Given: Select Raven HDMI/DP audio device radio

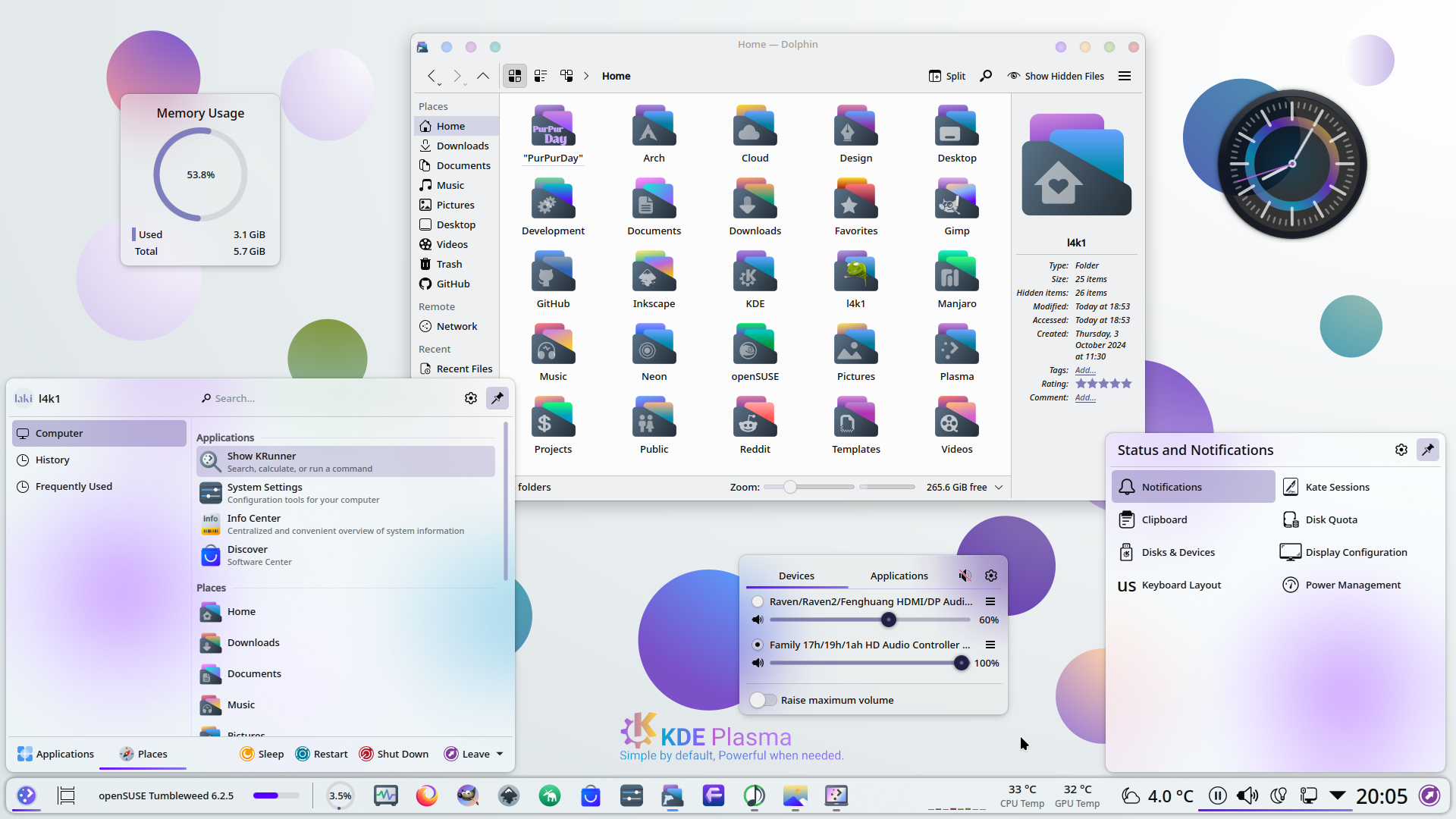Looking at the screenshot, I should coord(757,601).
